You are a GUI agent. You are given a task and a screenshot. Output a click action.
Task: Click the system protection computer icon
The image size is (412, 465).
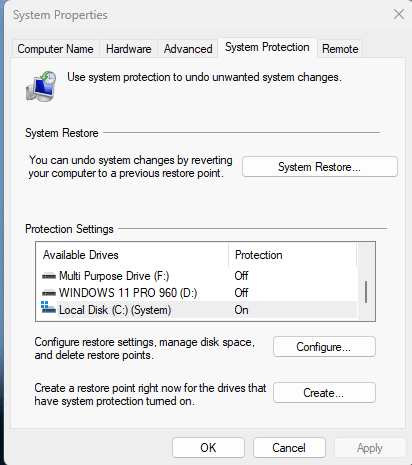(x=41, y=86)
